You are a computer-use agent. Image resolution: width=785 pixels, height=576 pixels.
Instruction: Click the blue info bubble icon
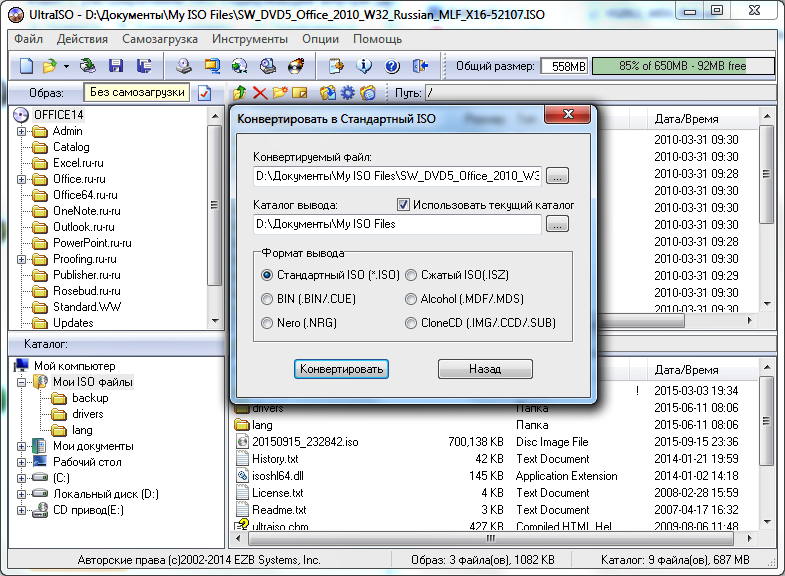[364, 66]
